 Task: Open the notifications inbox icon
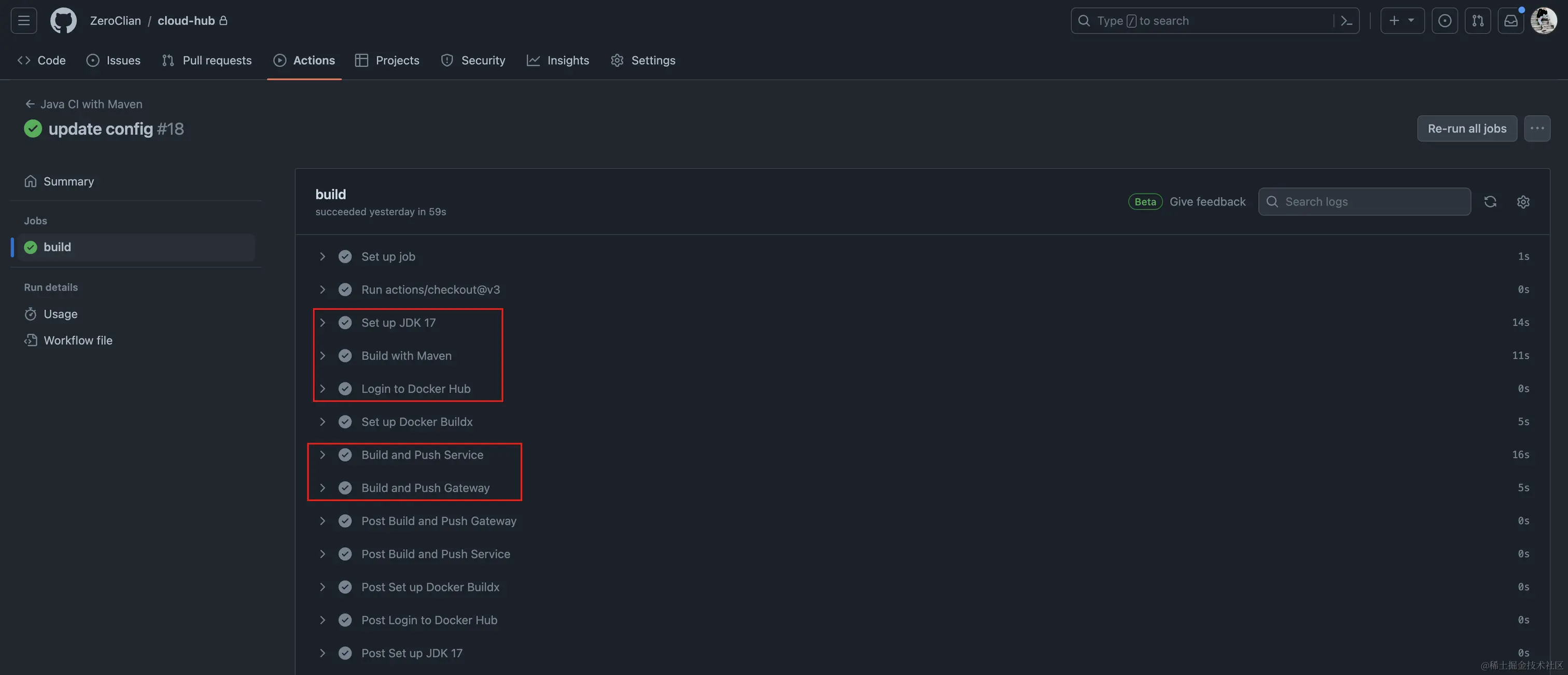1511,21
